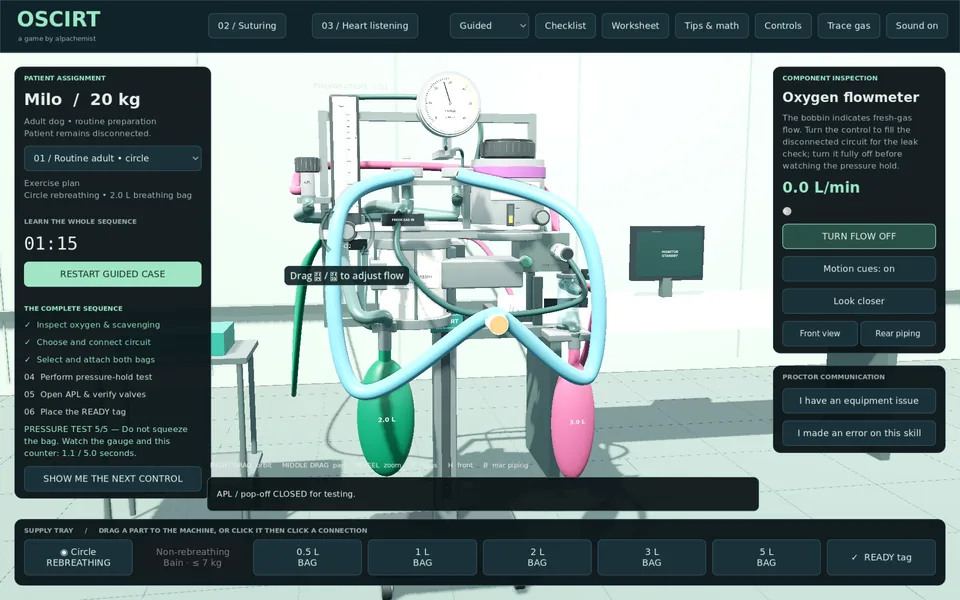
Task: Click completed step Select and attach both bags
Action: (89, 360)
